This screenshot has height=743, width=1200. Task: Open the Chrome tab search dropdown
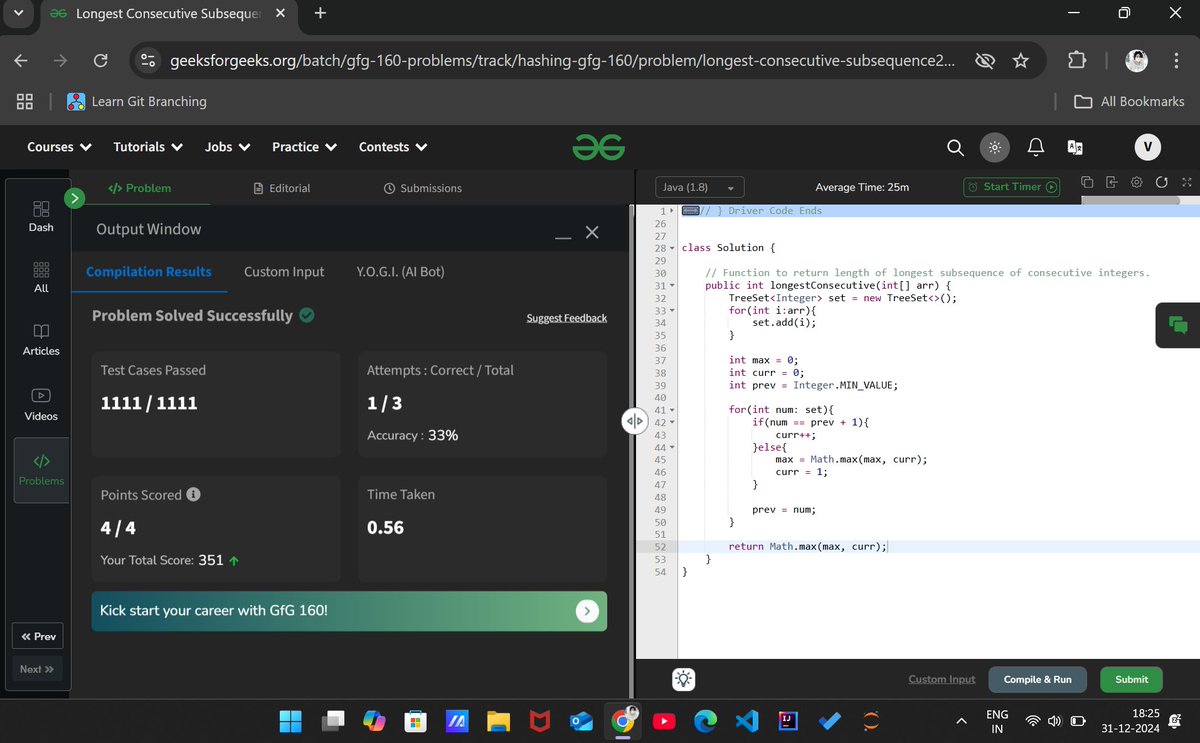pyautogui.click(x=20, y=14)
